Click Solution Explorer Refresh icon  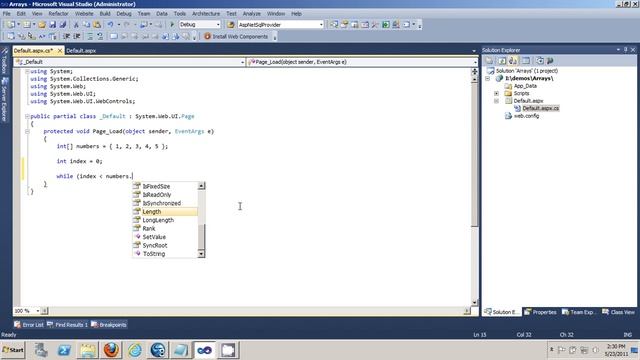(x=502, y=61)
